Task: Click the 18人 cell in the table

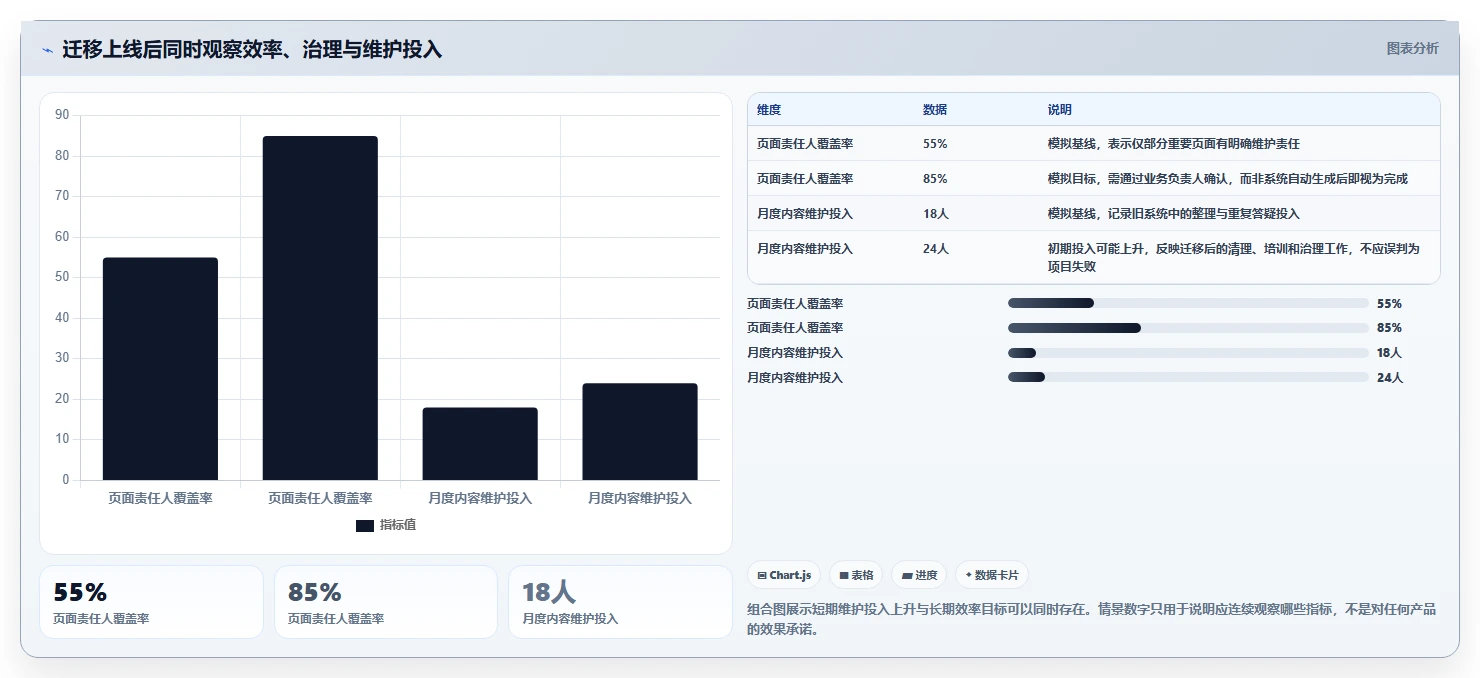Action: (935, 214)
